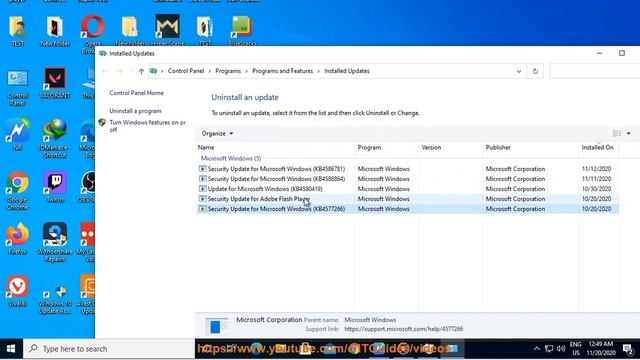Open the Control Panel Home link

pyautogui.click(x=136, y=93)
